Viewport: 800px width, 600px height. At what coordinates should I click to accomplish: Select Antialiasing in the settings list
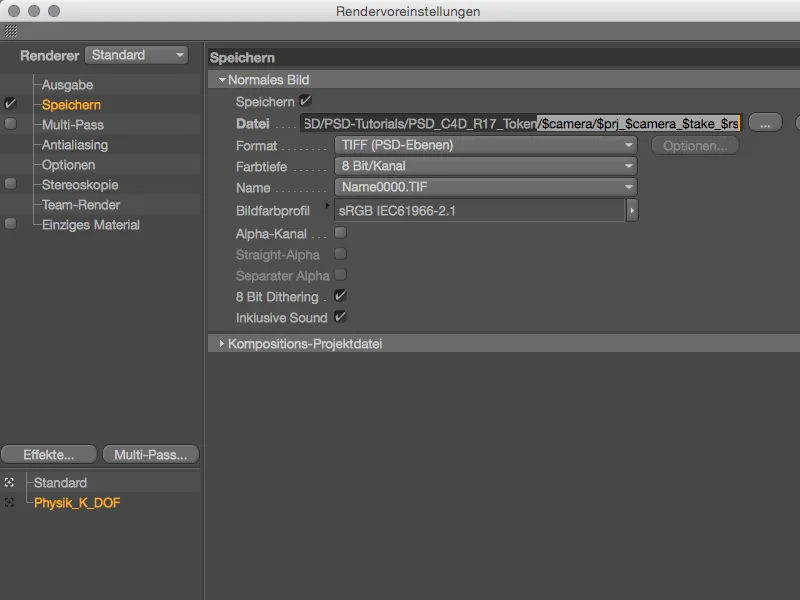[x=74, y=145]
